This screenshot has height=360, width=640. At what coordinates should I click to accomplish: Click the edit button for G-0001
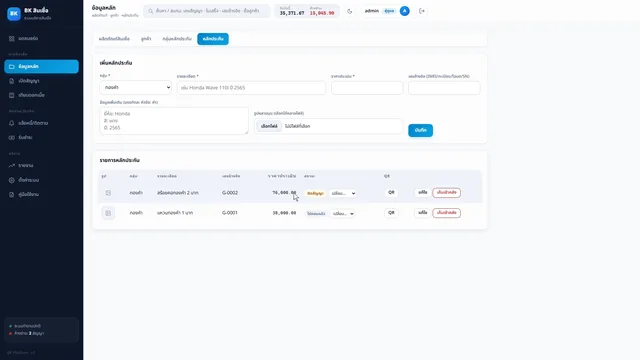[422, 213]
